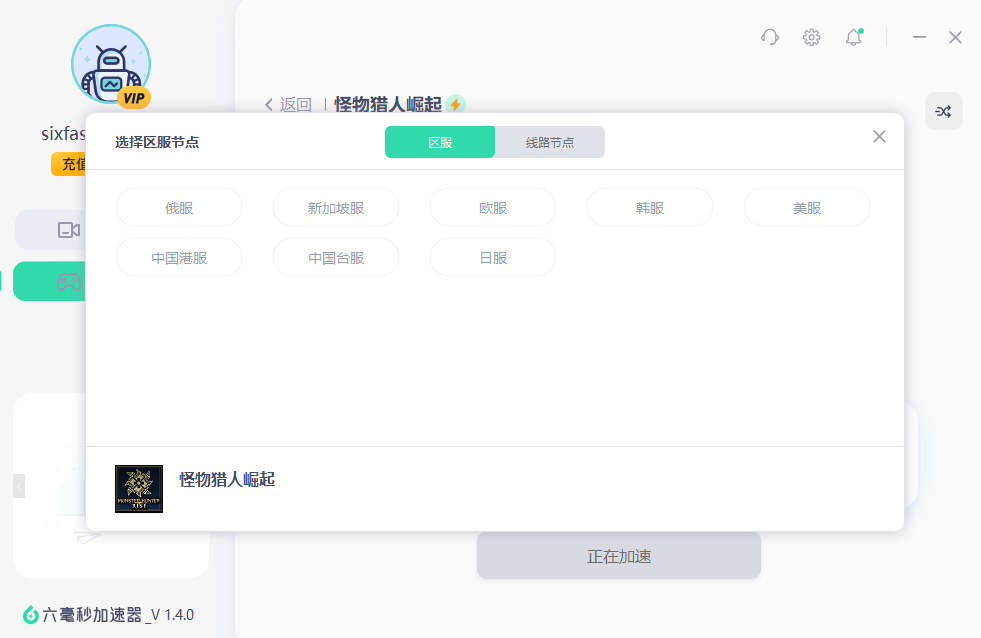The image size is (981, 638).
Task: Click the customer support headset icon
Action: tap(769, 37)
